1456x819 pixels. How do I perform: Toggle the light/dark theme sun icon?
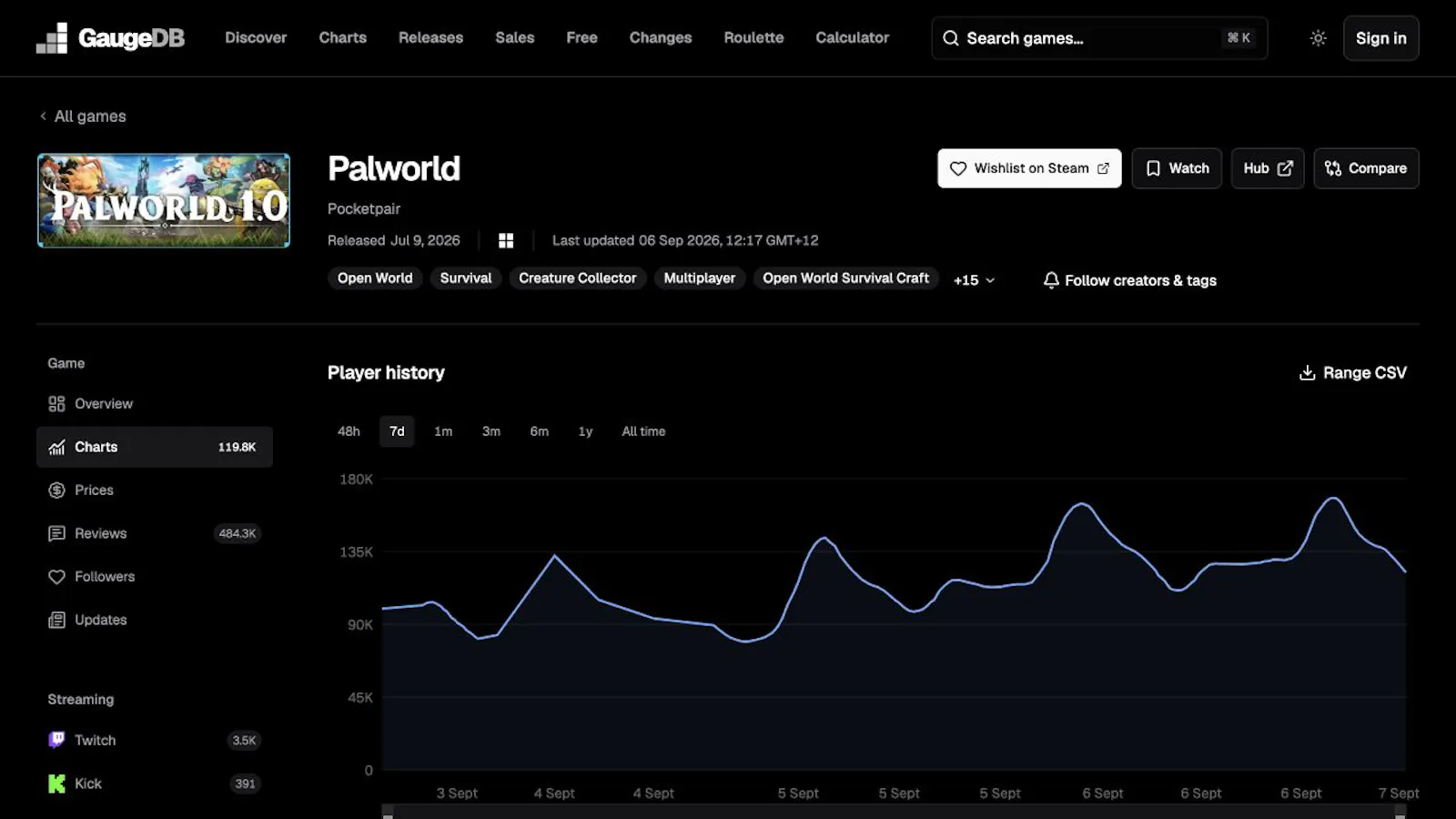tap(1318, 38)
